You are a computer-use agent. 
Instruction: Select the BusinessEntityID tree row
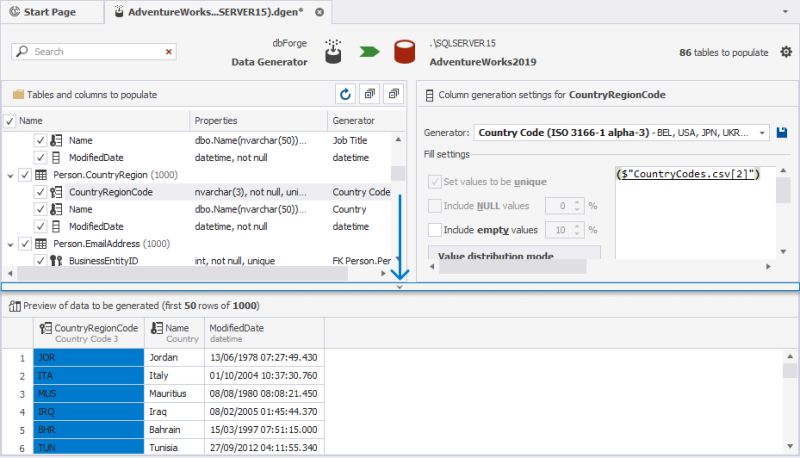196,261
